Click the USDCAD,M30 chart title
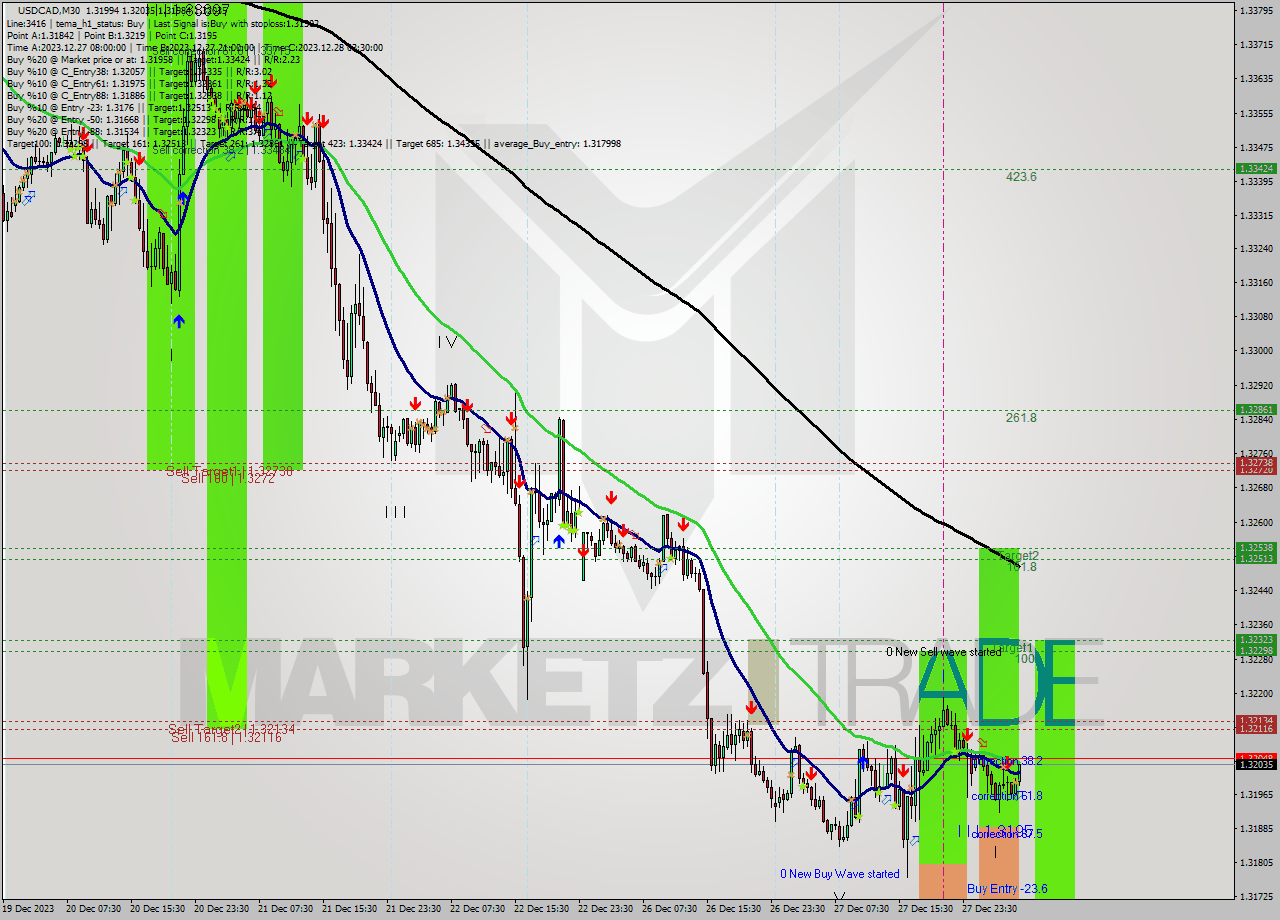 pyautogui.click(x=49, y=9)
